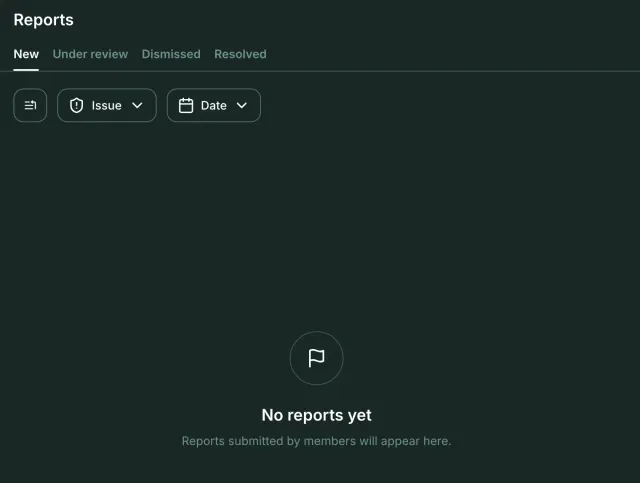The height and width of the screenshot is (483, 640).
Task: Click the sort order icon button
Action: pos(30,105)
